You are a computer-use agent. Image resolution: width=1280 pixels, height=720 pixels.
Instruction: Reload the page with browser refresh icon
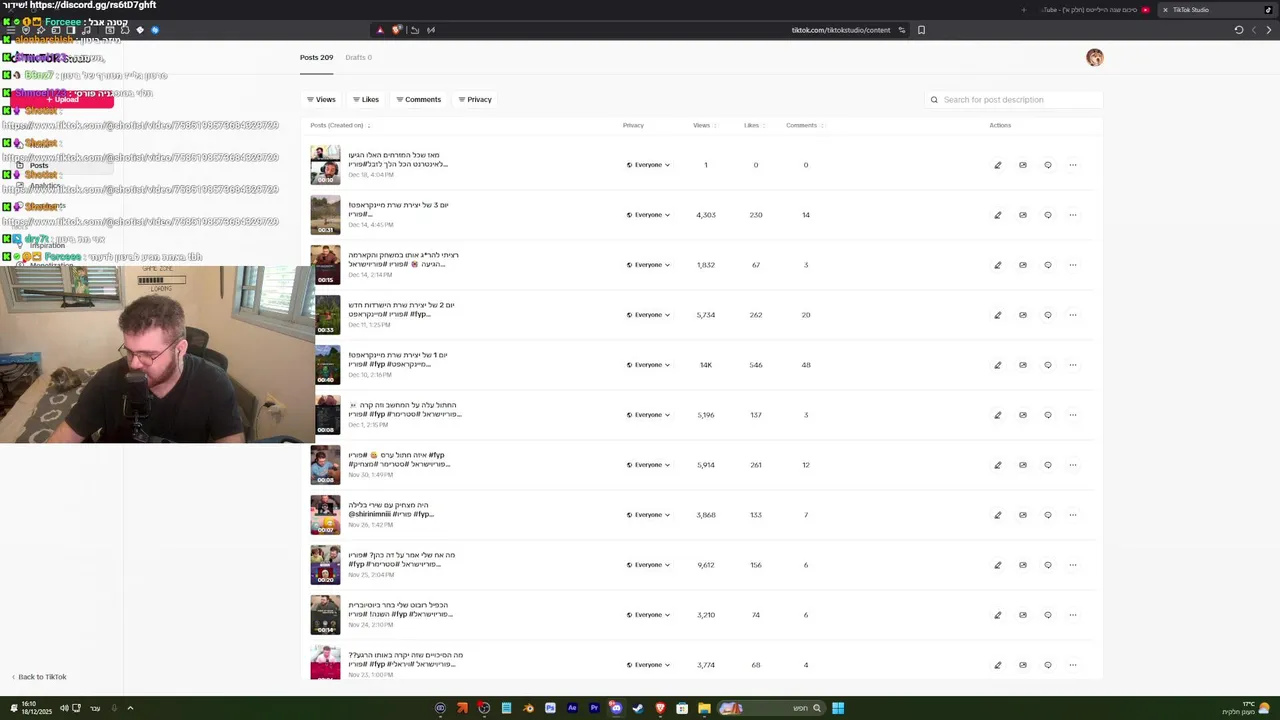1238,30
